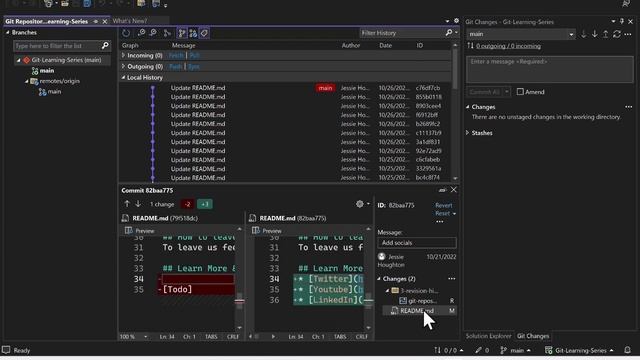
Task: Select the README.md modified file in Changes
Action: click(420, 311)
